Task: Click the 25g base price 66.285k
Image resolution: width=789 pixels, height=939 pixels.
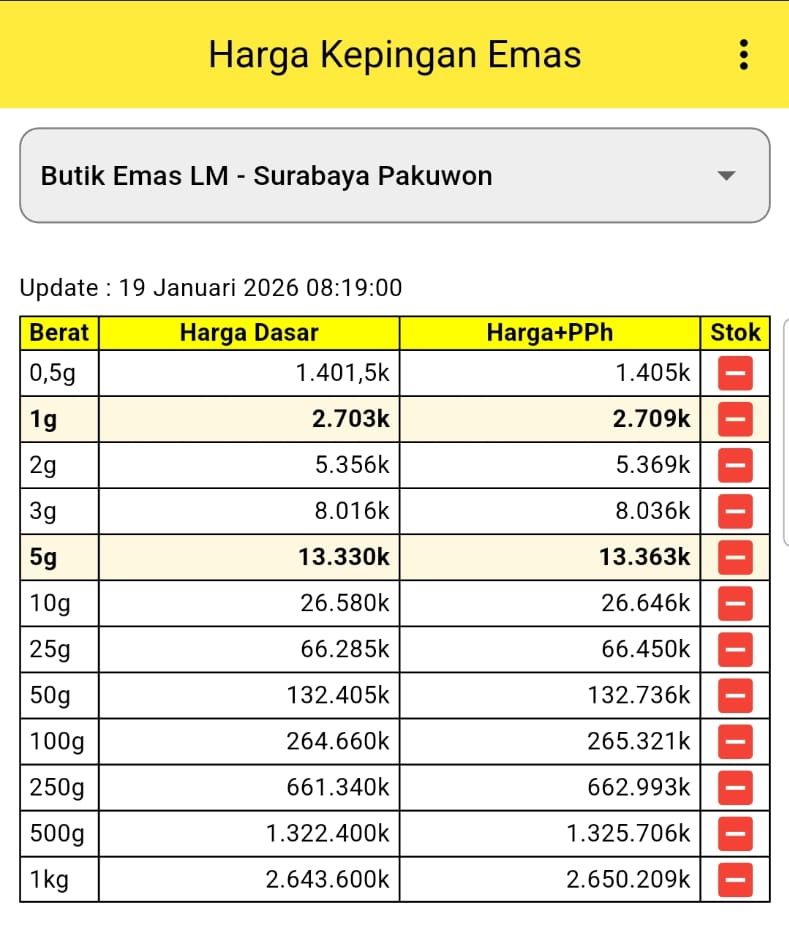Action: pos(345,649)
